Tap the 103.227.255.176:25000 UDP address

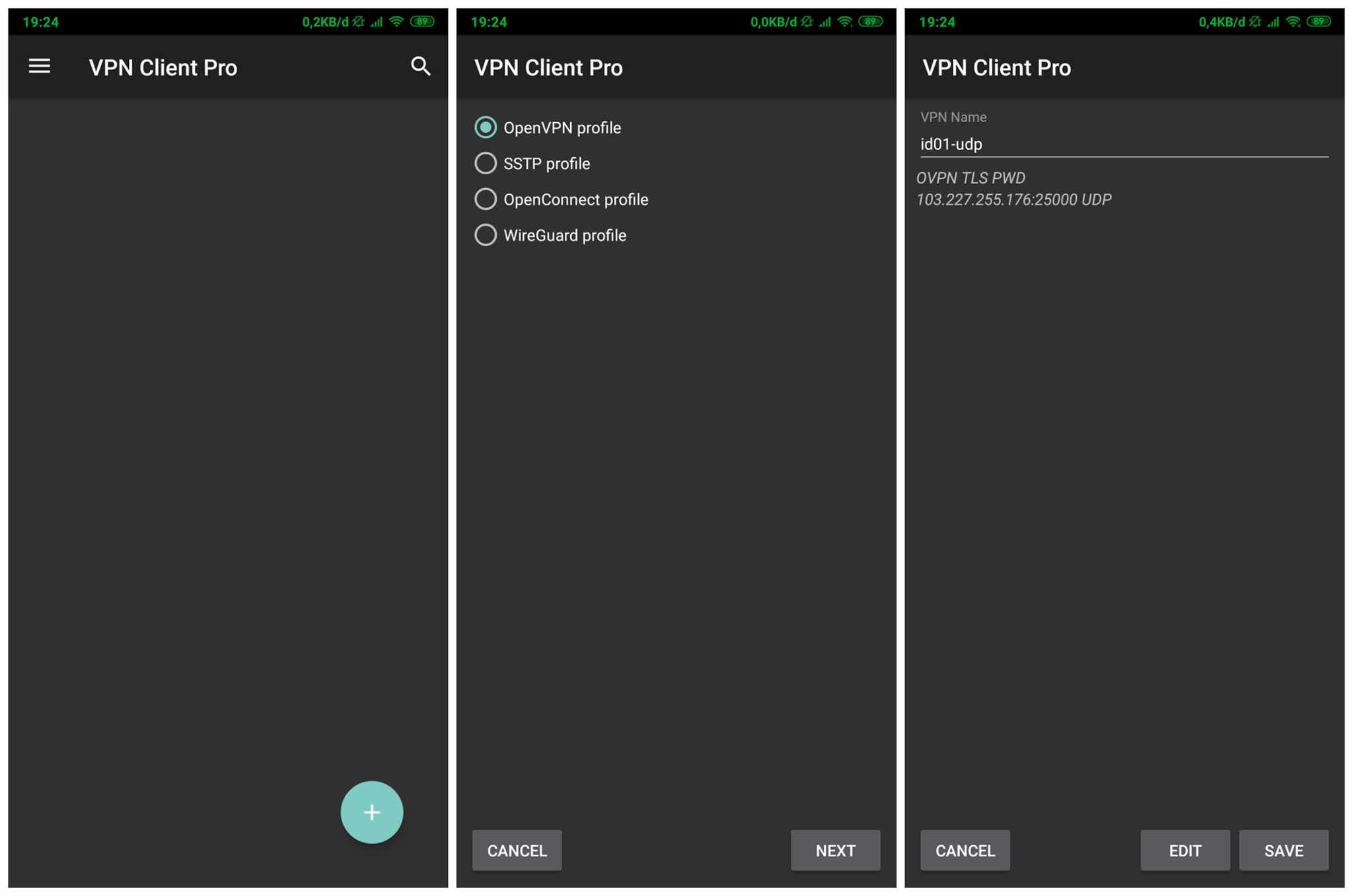tap(1013, 199)
